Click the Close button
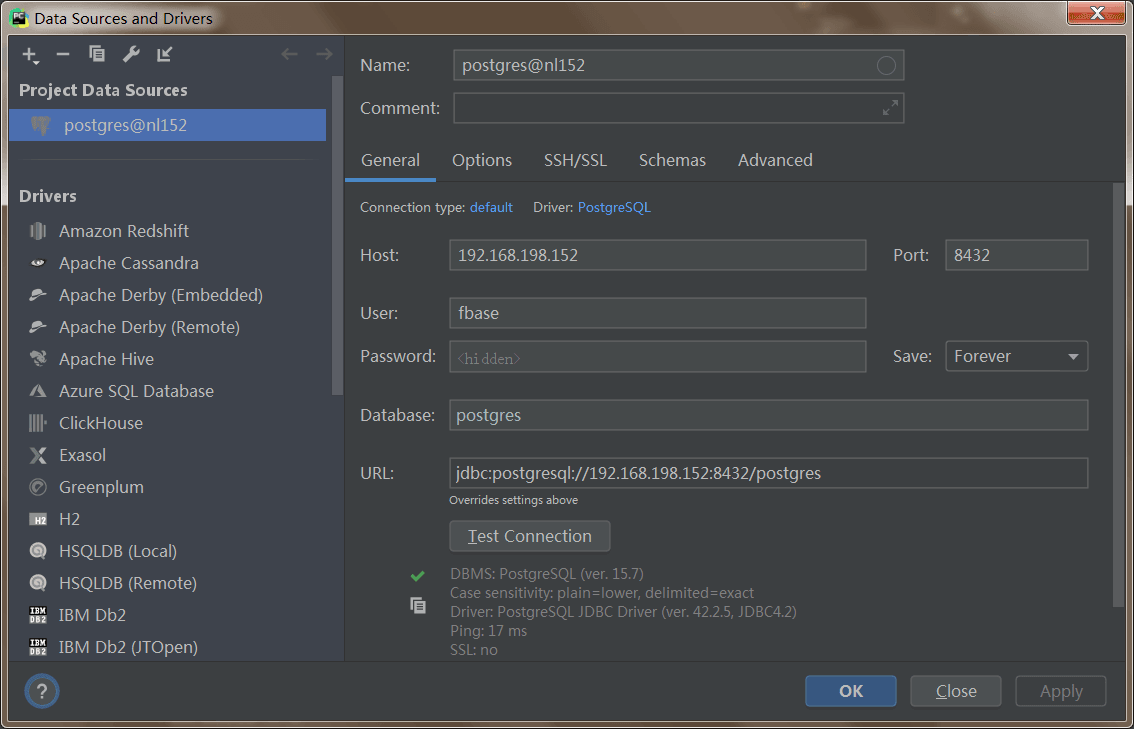Screen dimensions: 1134x729 tap(955, 691)
